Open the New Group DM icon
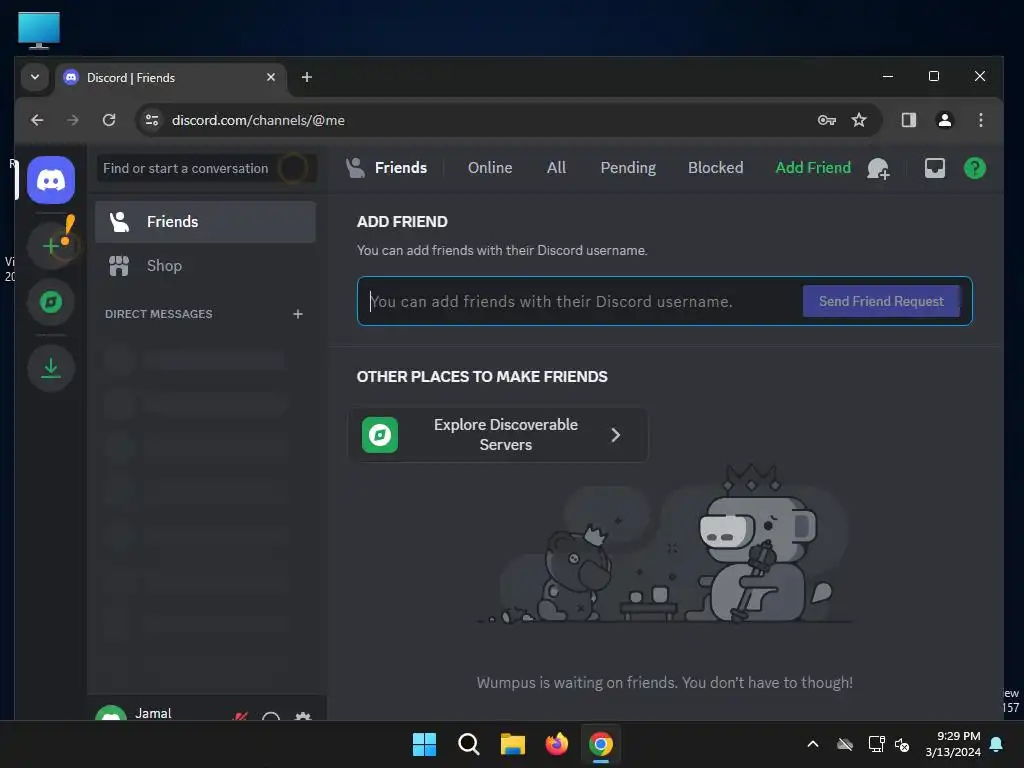1024x768 pixels. [878, 168]
